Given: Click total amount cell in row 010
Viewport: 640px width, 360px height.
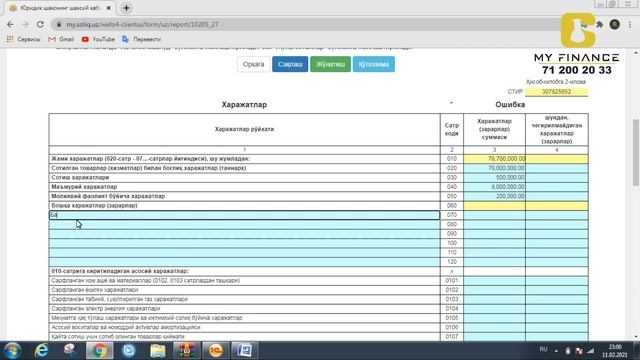Looking at the screenshot, I should [494, 159].
